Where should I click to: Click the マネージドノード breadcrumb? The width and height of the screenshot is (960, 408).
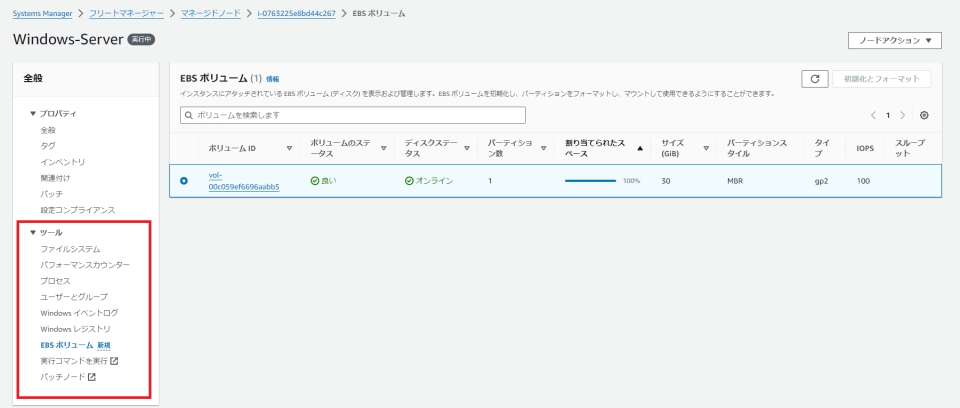(x=211, y=13)
